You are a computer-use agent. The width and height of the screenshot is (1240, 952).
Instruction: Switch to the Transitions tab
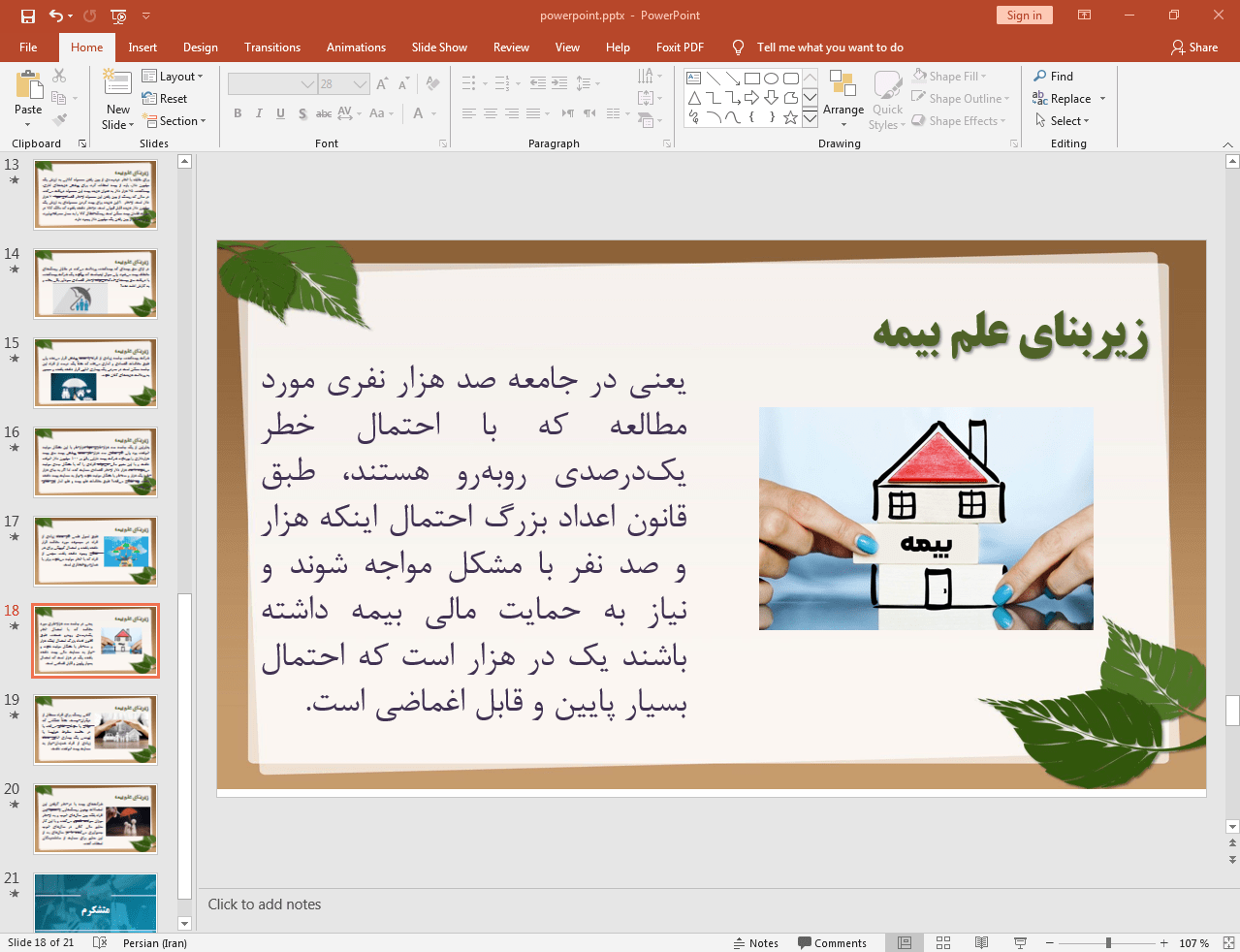(272, 47)
